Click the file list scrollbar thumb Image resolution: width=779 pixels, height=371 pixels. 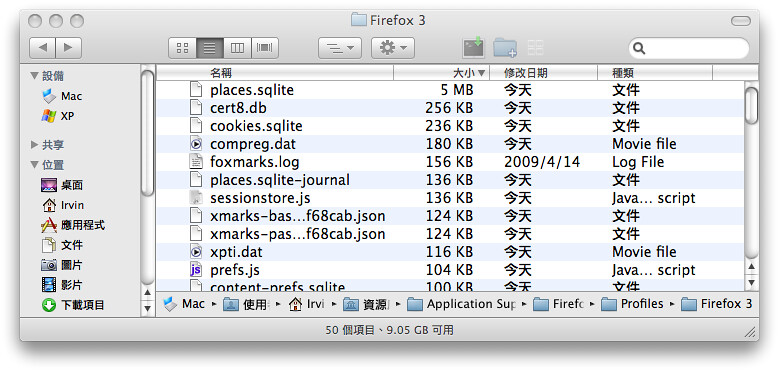click(752, 105)
